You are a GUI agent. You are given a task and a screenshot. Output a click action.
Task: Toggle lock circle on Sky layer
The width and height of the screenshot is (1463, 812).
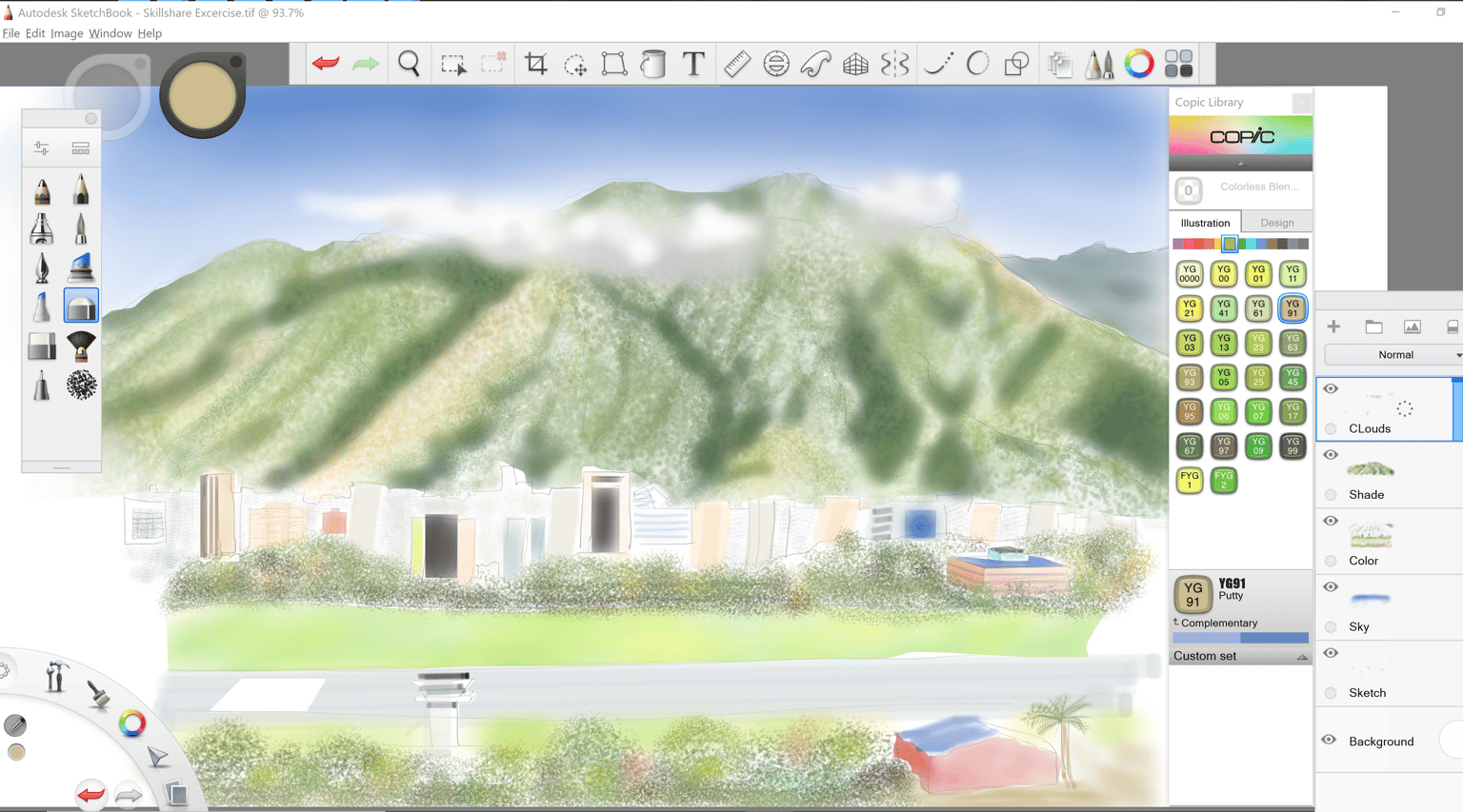click(1331, 627)
